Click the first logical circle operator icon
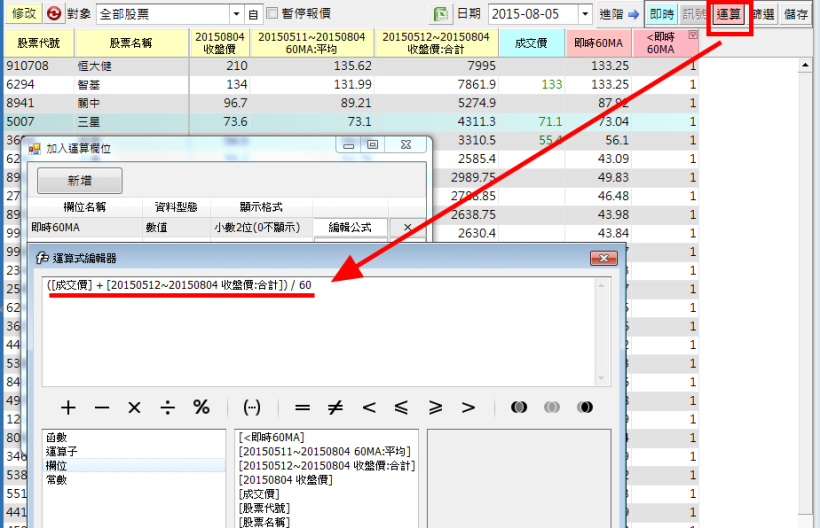The image size is (820, 528). coord(519,407)
